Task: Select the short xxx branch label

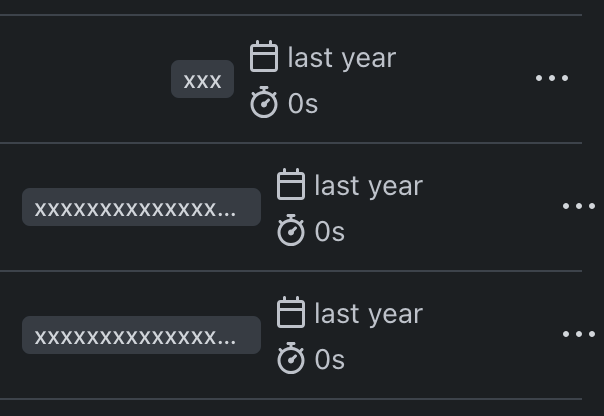Action: (x=202, y=80)
